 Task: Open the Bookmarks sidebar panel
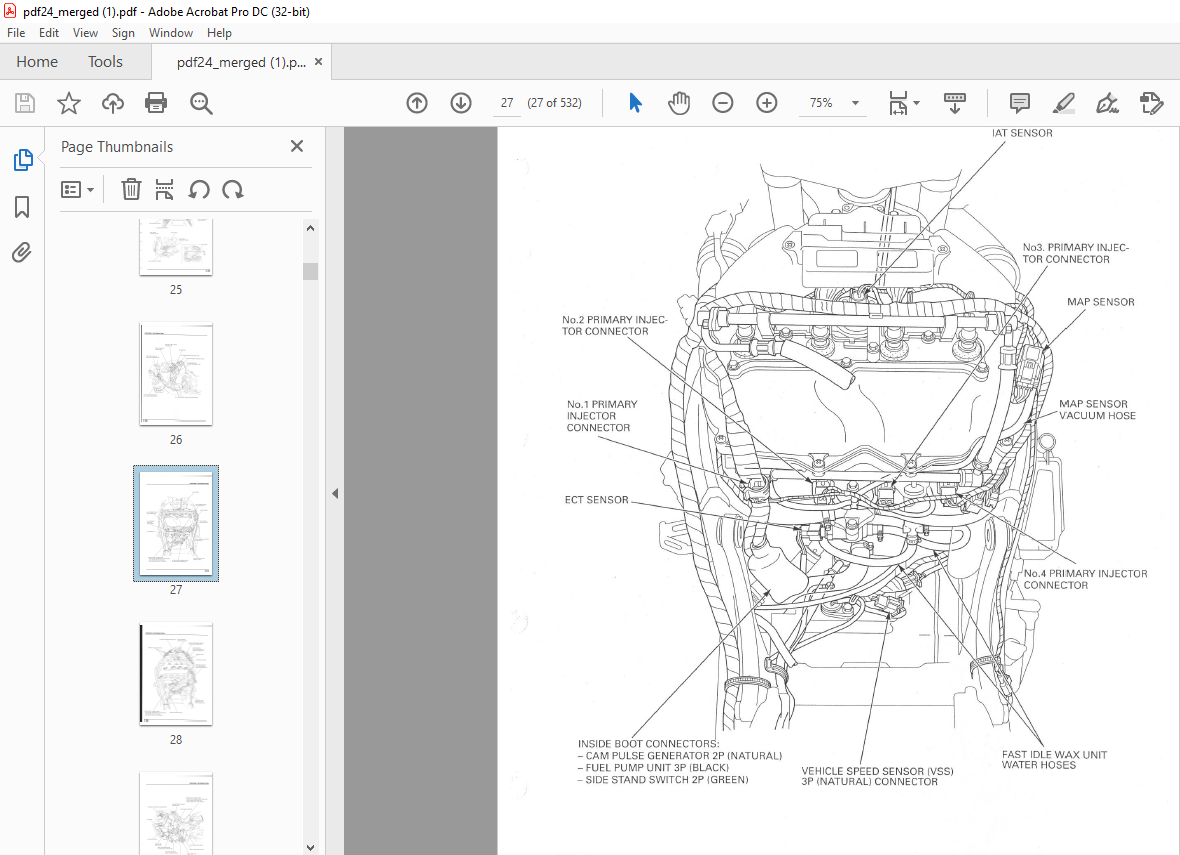coord(22,207)
